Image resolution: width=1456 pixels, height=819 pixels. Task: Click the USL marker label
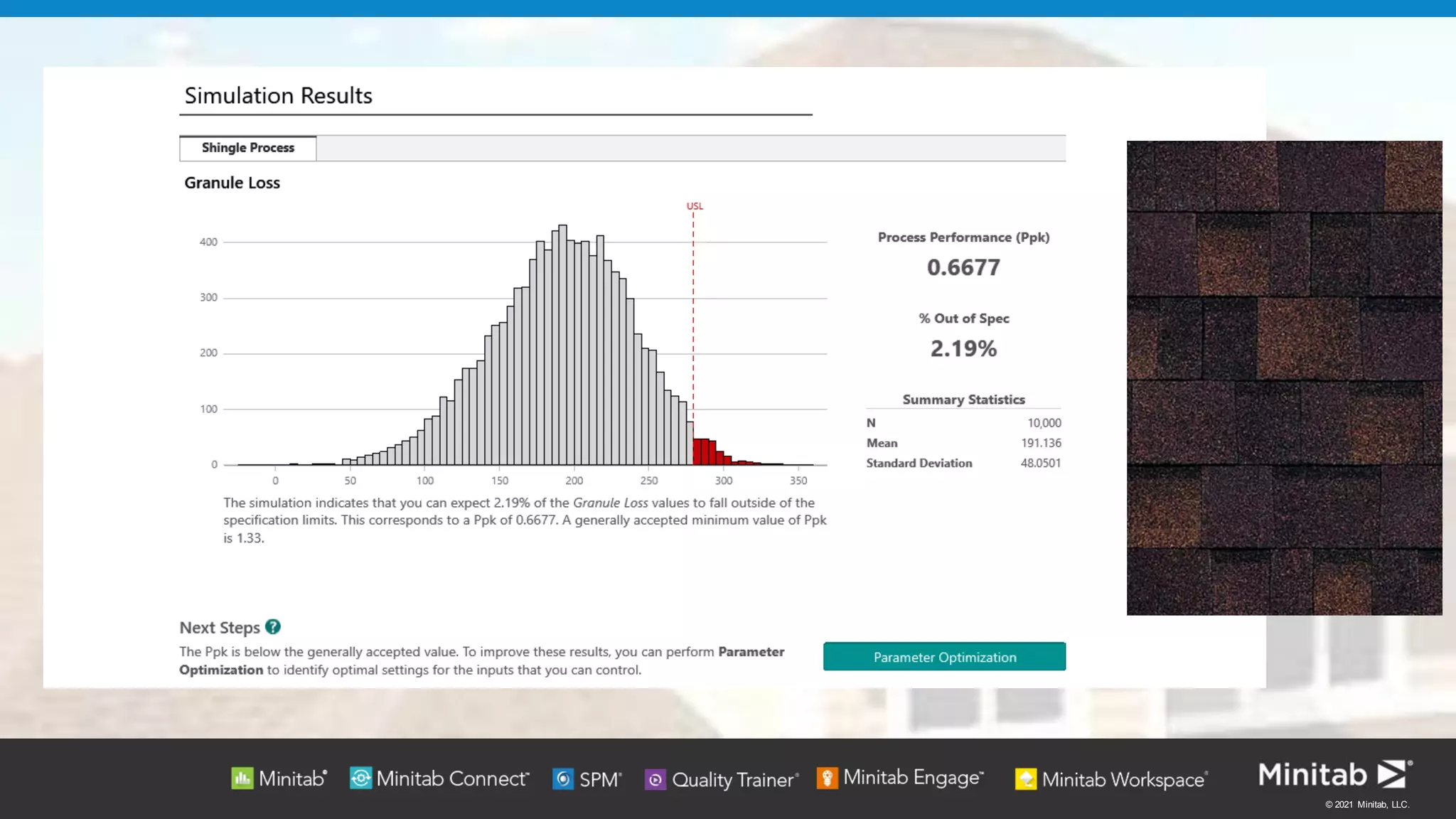pyautogui.click(x=695, y=206)
